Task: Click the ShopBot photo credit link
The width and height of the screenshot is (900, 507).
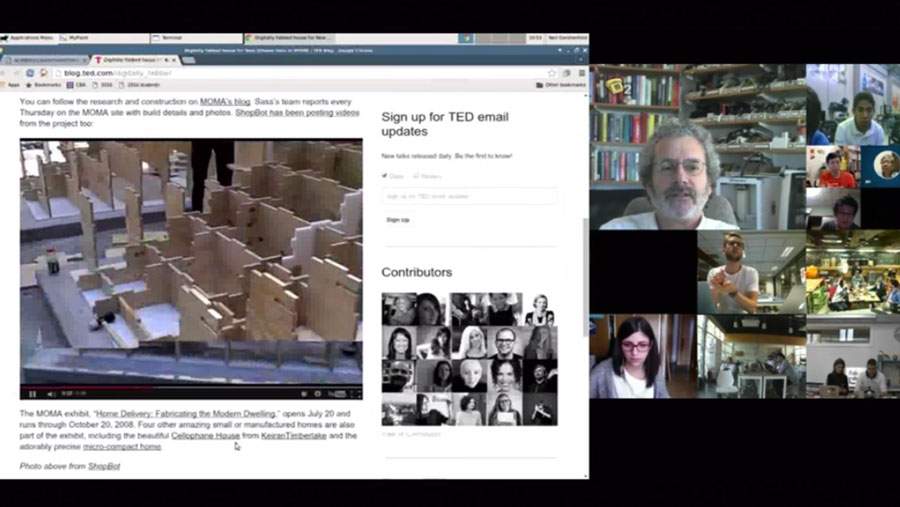Action: tap(104, 466)
